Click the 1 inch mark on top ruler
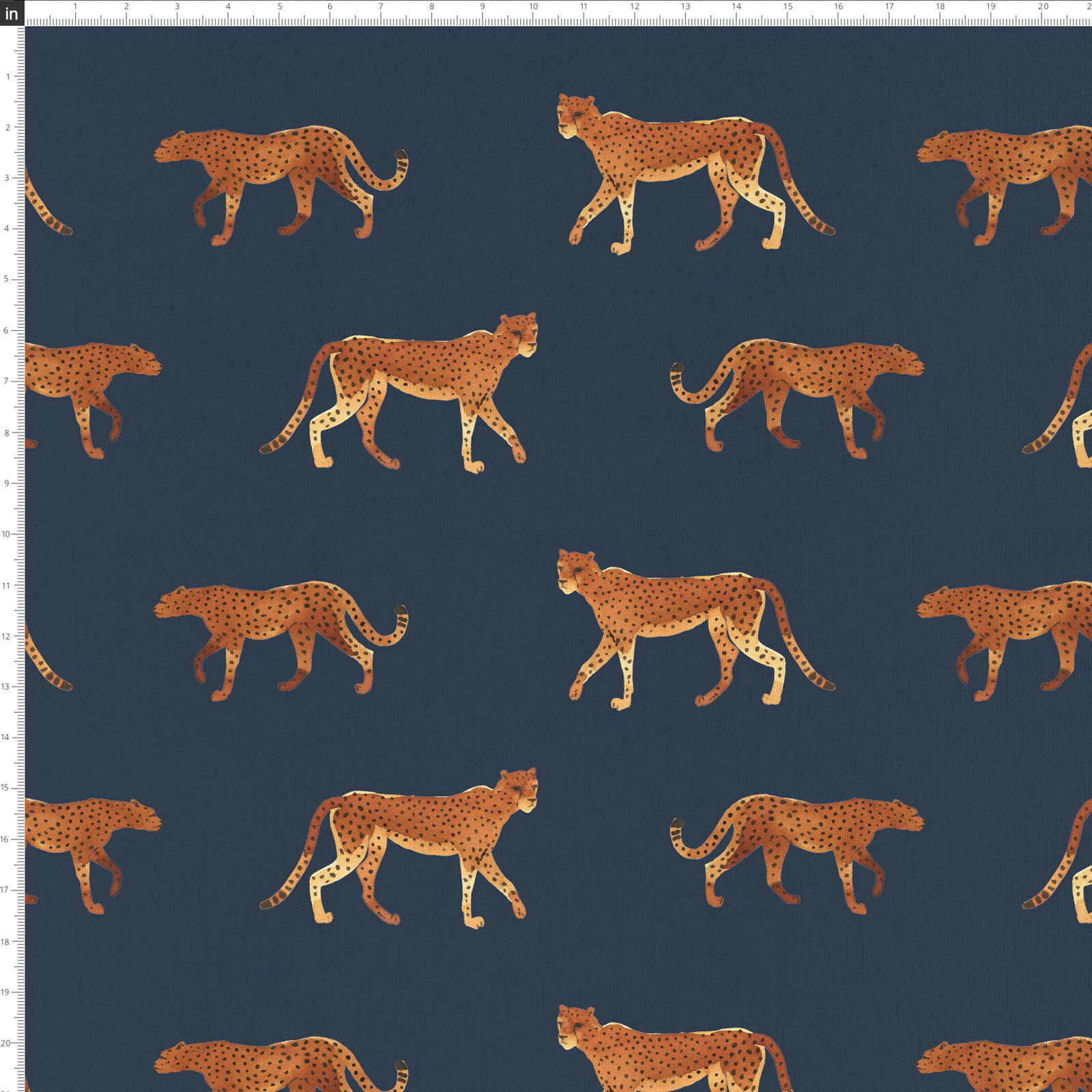The width and height of the screenshot is (1092, 1092). point(75,7)
